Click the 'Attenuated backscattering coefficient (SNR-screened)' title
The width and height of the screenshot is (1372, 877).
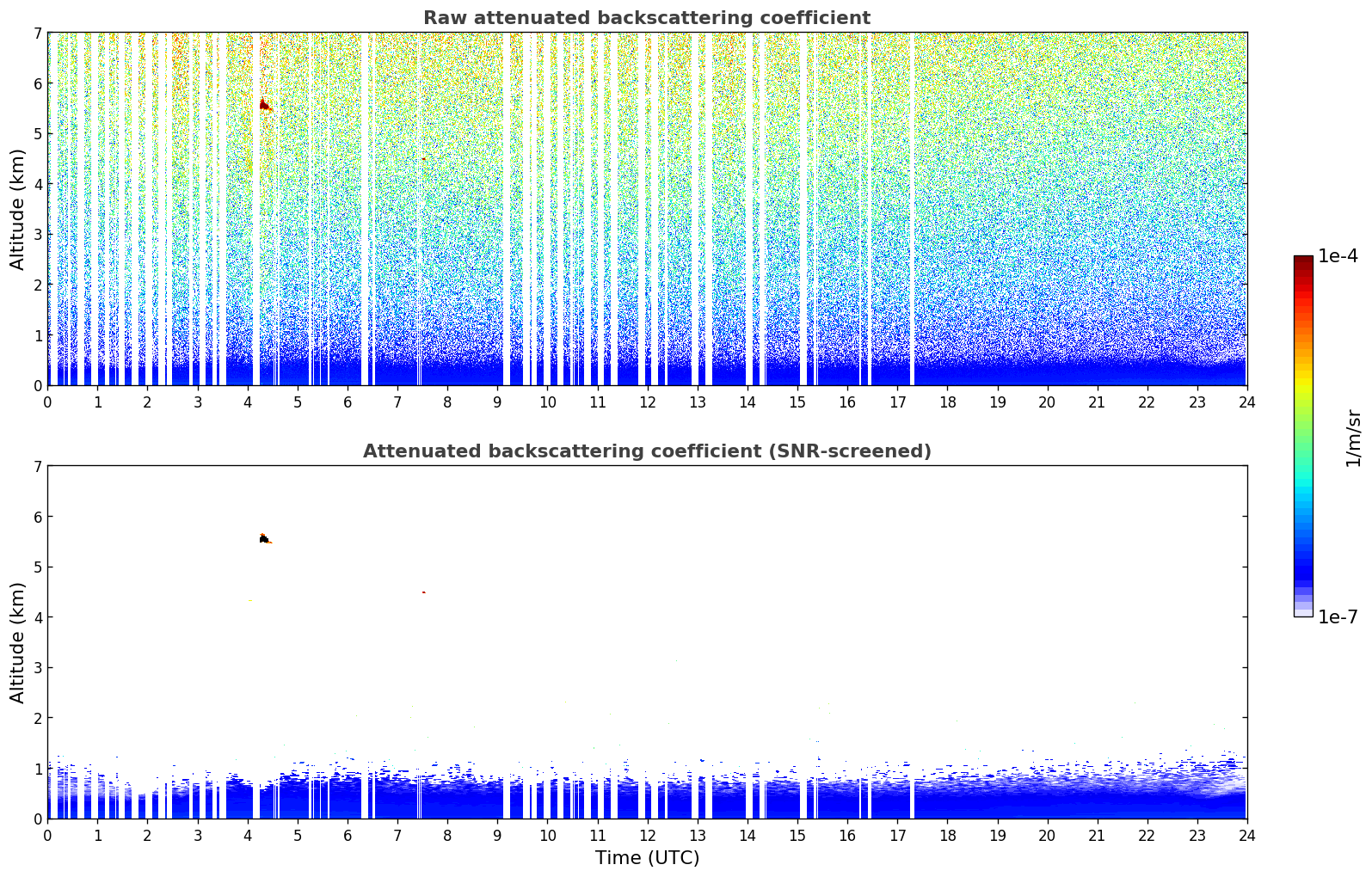[x=647, y=451]
